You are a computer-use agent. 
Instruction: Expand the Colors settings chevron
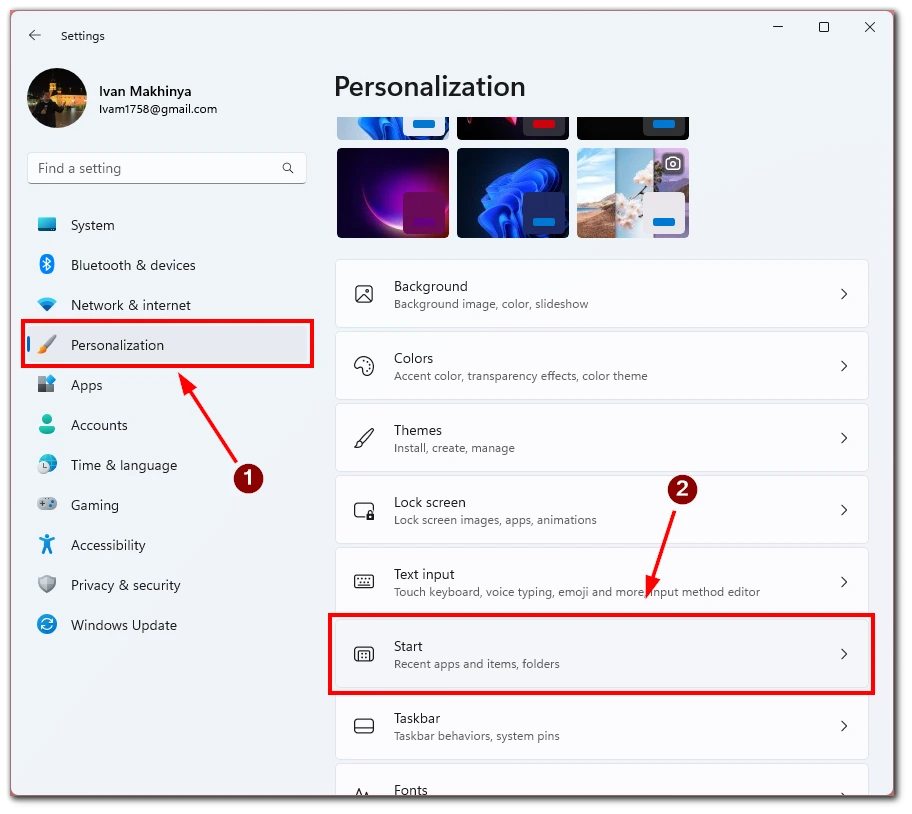[844, 366]
